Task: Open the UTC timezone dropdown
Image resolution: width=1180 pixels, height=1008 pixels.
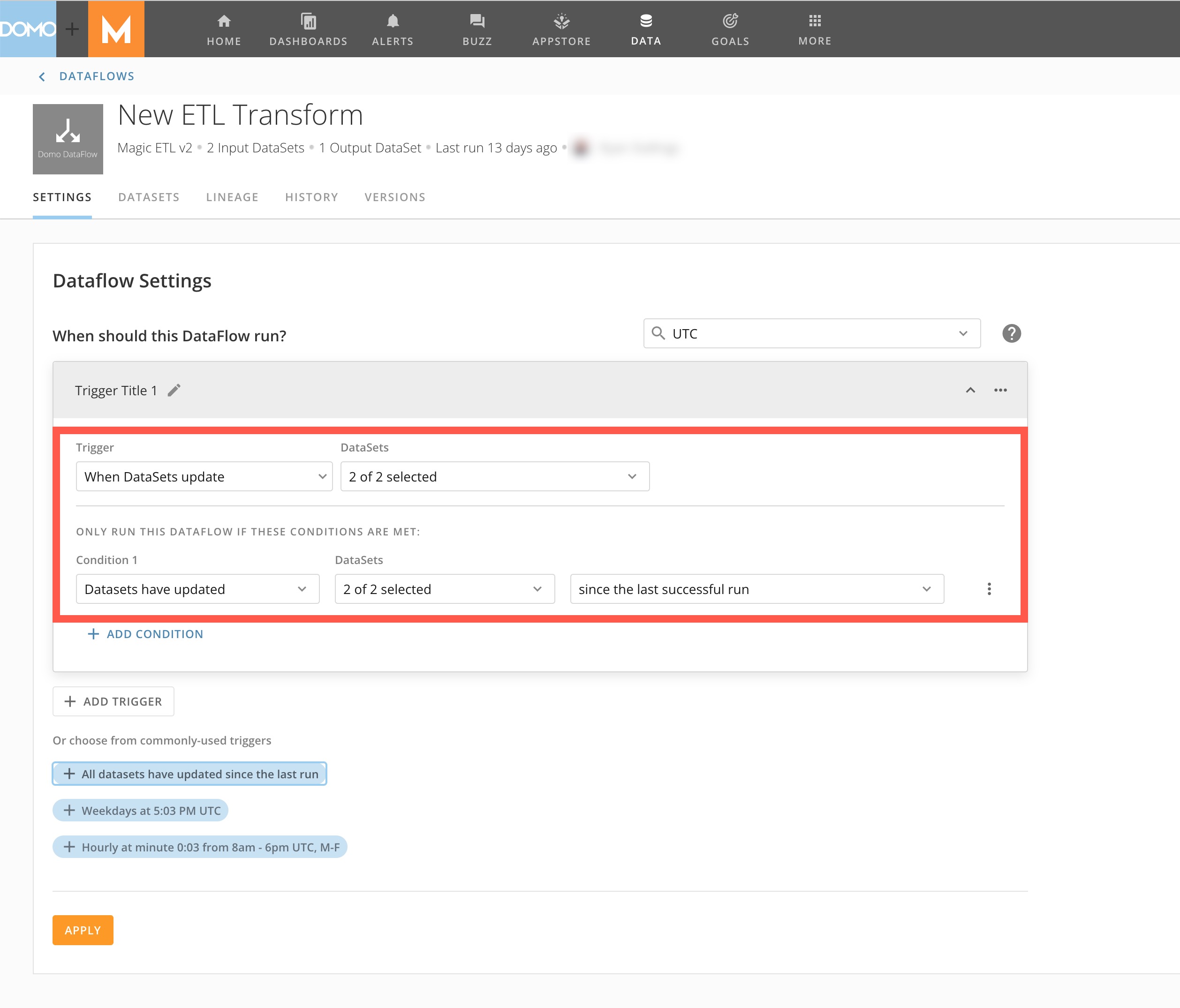Action: click(x=811, y=333)
